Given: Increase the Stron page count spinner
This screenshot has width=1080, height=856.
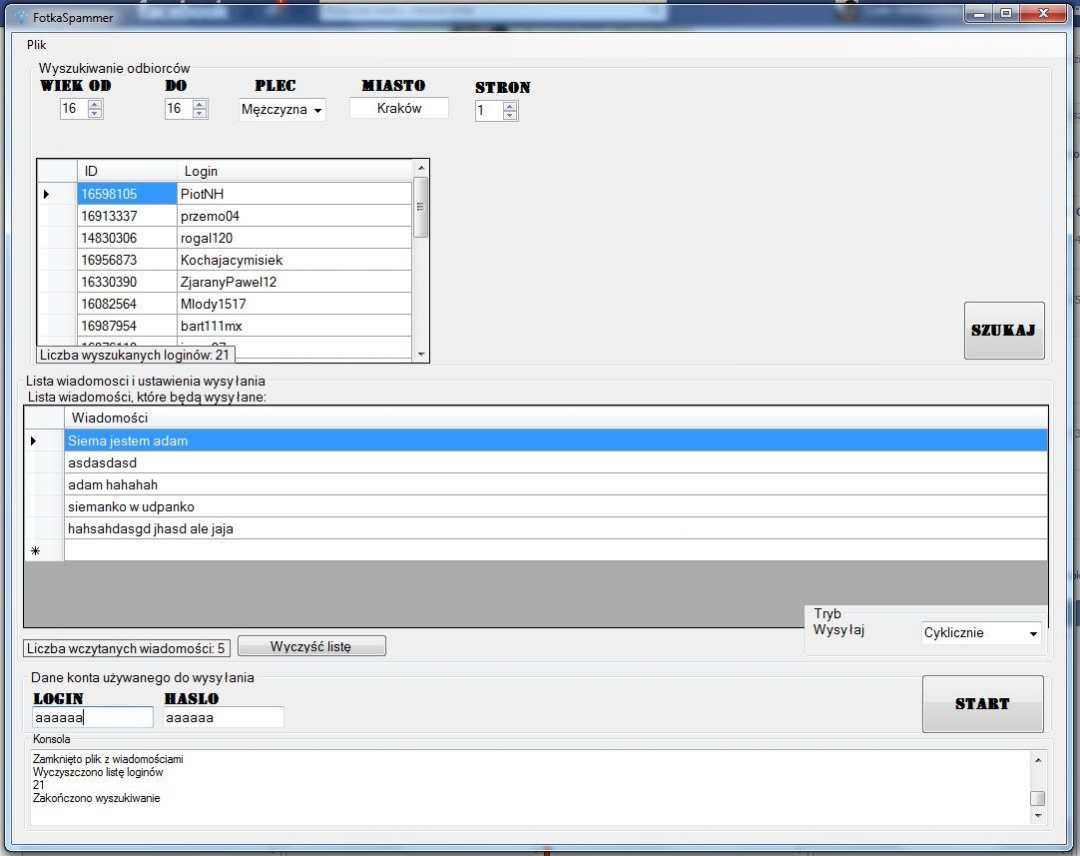Looking at the screenshot, I should [x=510, y=106].
